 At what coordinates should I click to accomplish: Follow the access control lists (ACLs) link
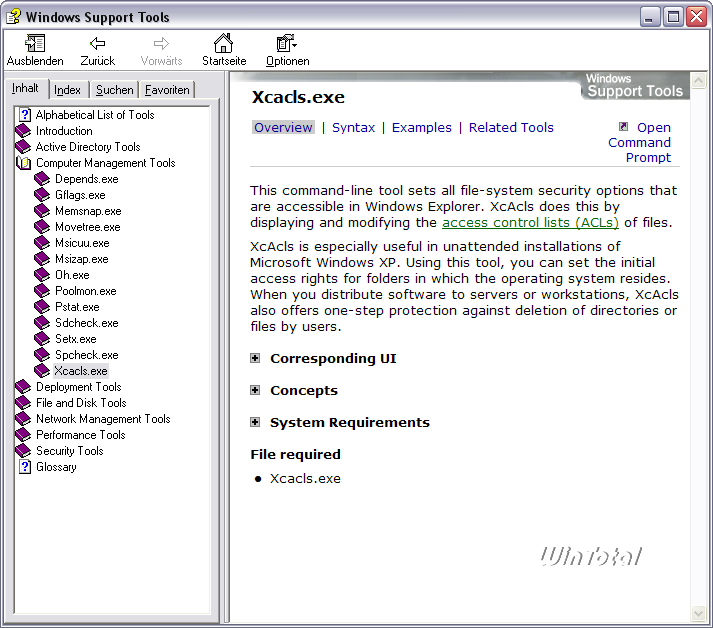530,222
